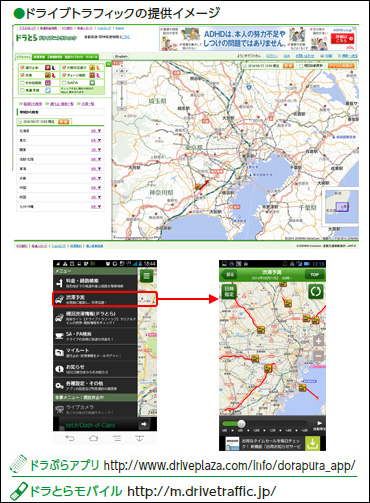The image size is (370, 503).
Task: Tap the green download icon on the Amazon ad
Action: [x=312, y=443]
